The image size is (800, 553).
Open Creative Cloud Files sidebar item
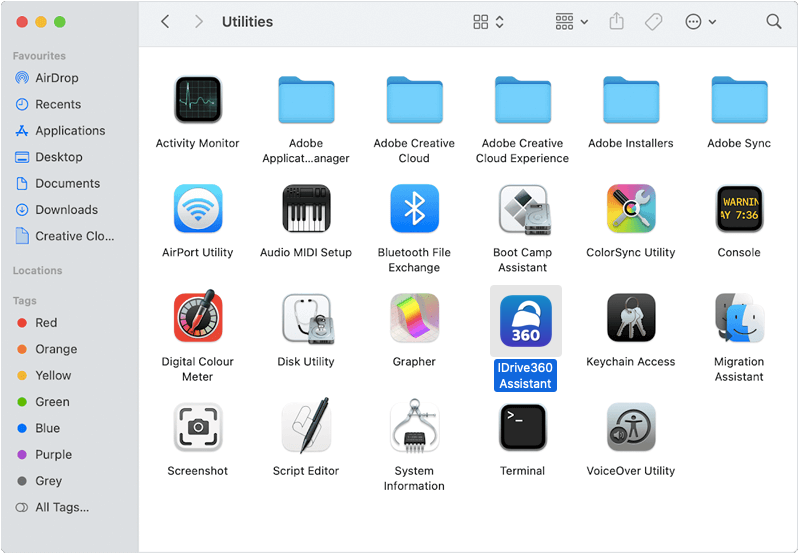pos(65,236)
